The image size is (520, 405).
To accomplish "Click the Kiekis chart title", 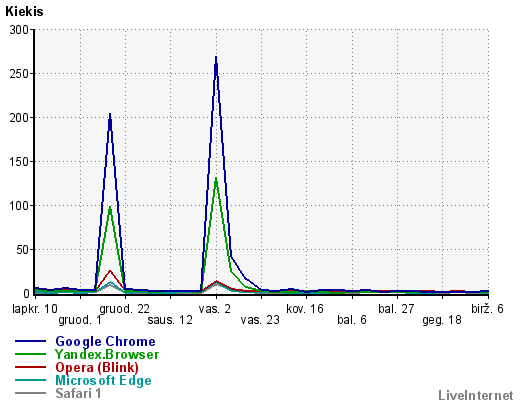I will tap(24, 12).
